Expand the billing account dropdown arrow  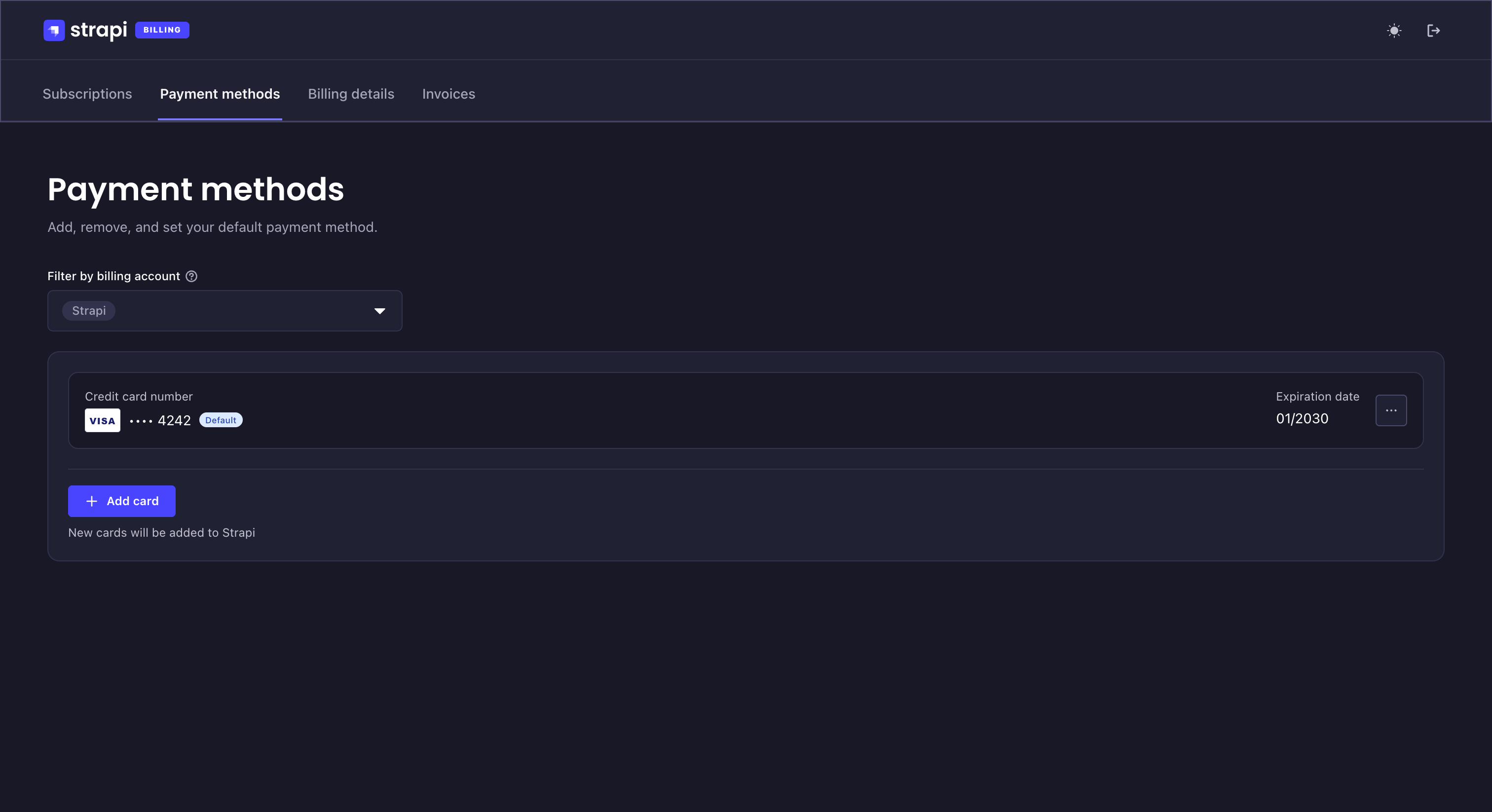(x=380, y=311)
